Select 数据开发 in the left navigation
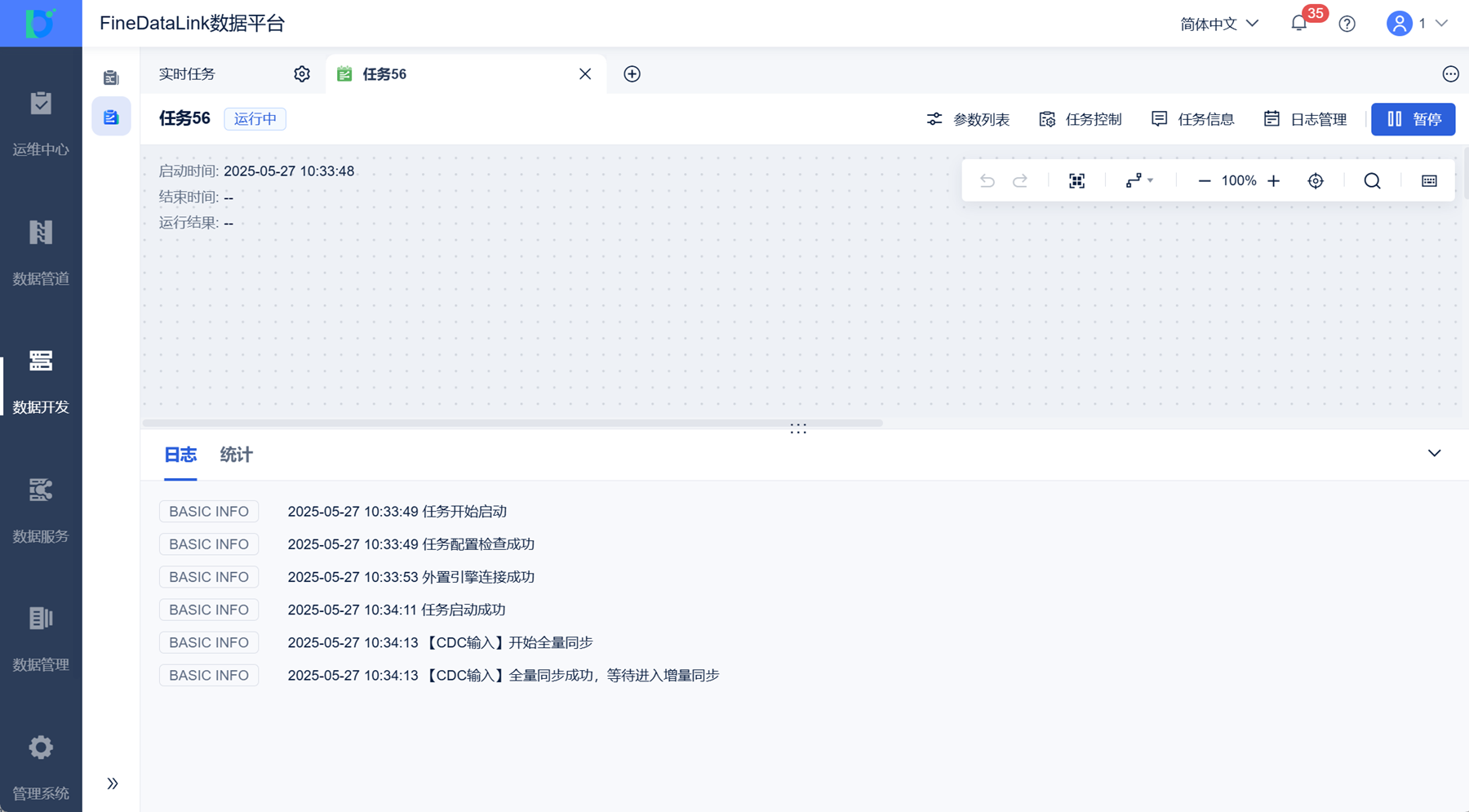 [x=41, y=382]
